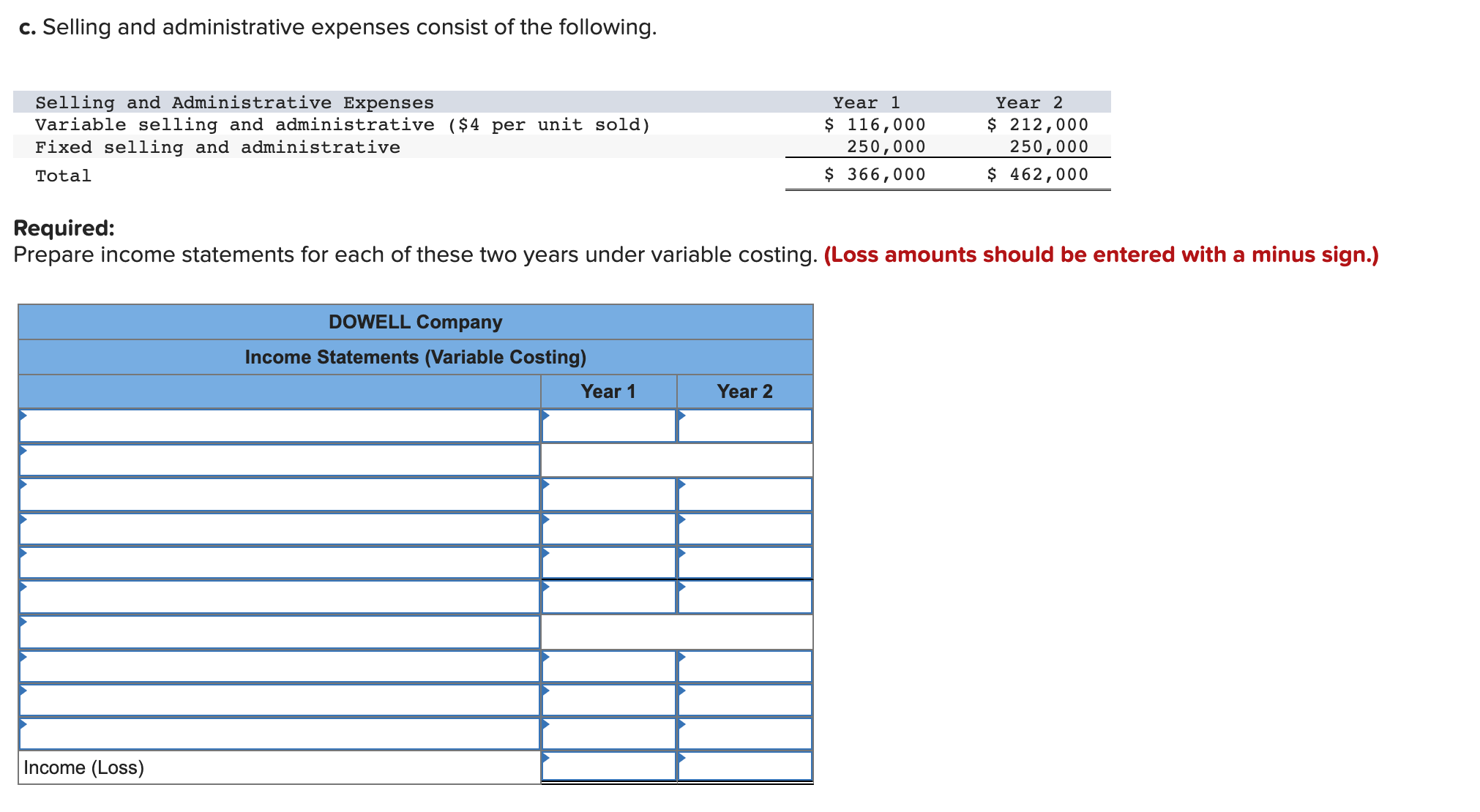Click the Income Statements (Variable Costing) header
This screenshot has width=1480, height=812.
(415, 357)
